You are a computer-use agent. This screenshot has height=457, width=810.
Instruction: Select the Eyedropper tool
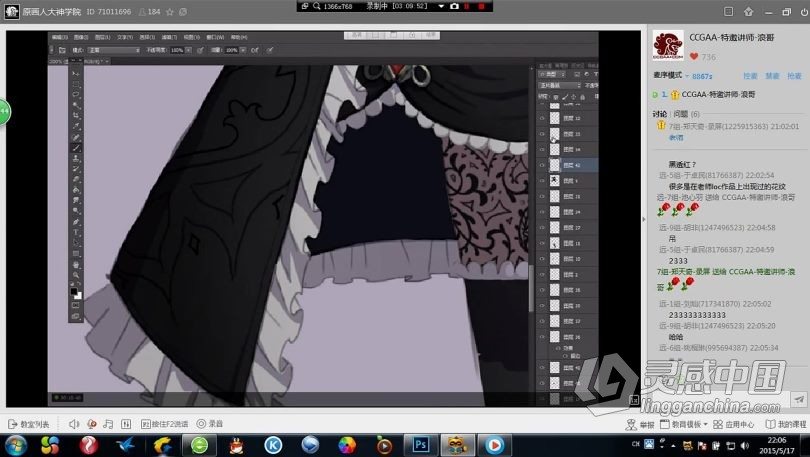pos(76,127)
